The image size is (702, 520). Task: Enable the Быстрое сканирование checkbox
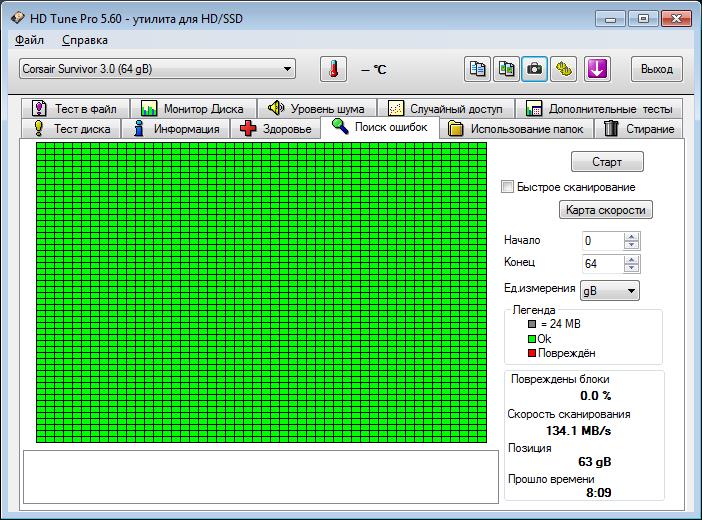click(508, 187)
